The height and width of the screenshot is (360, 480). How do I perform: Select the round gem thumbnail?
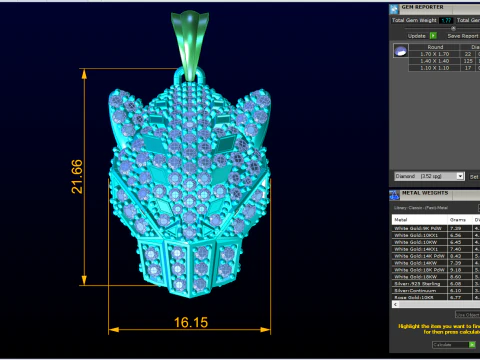(401, 51)
